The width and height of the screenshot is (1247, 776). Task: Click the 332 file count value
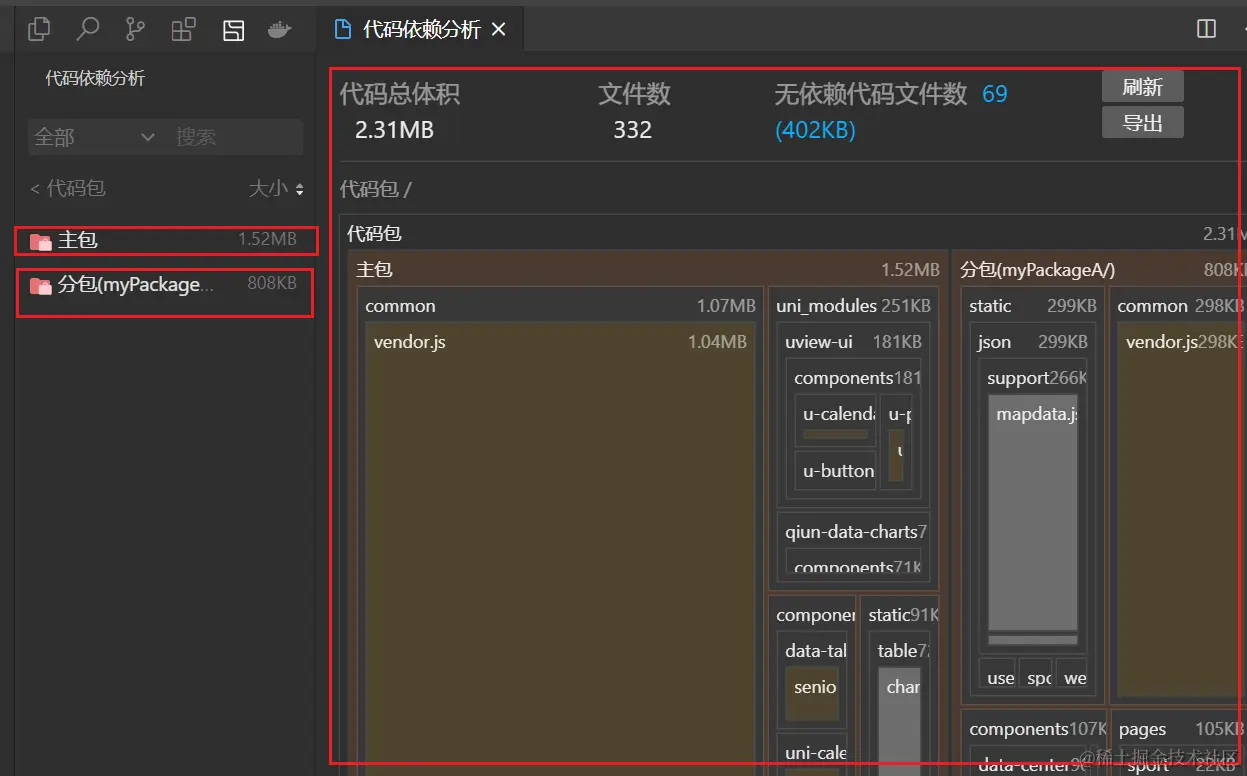tap(632, 130)
